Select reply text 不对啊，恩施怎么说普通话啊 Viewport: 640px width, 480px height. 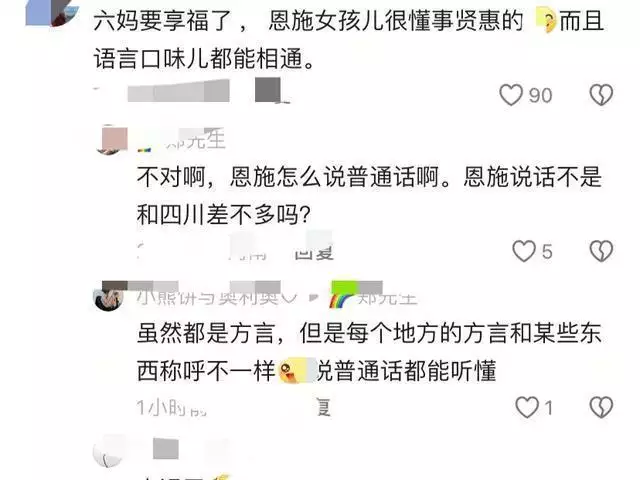click(293, 177)
